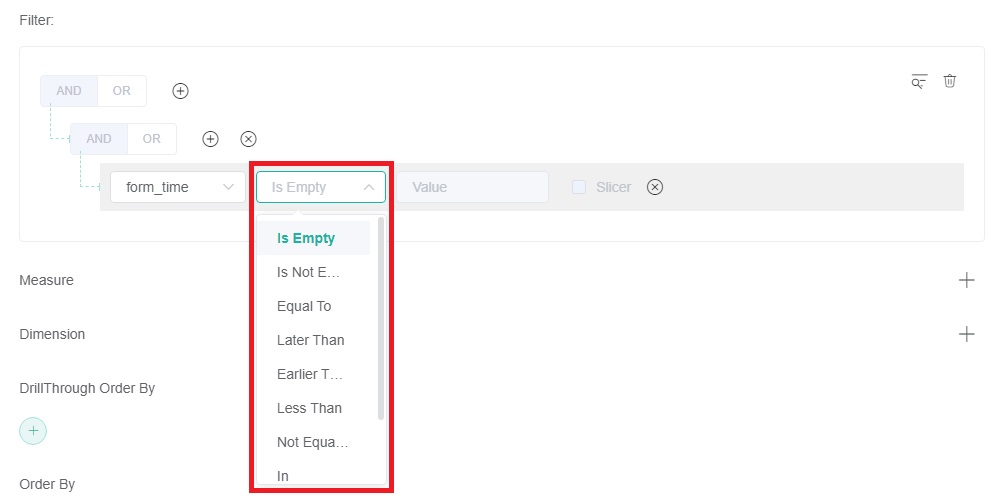The height and width of the screenshot is (500, 1004).
Task: Choose Later Than from operator list
Action: 310,340
